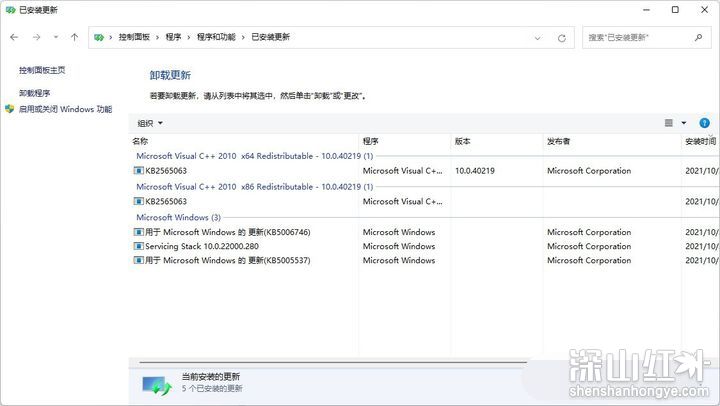Open 控制面板主页 link

[x=42, y=70]
